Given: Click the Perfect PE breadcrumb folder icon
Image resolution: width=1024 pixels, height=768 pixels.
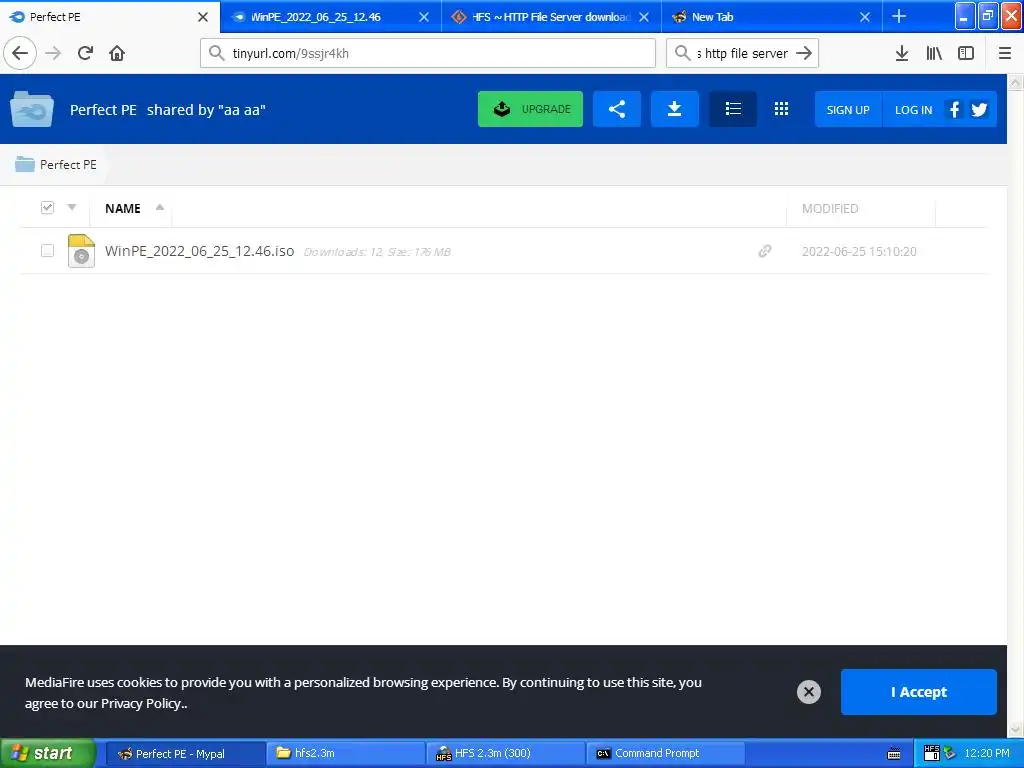Looking at the screenshot, I should click(x=25, y=164).
